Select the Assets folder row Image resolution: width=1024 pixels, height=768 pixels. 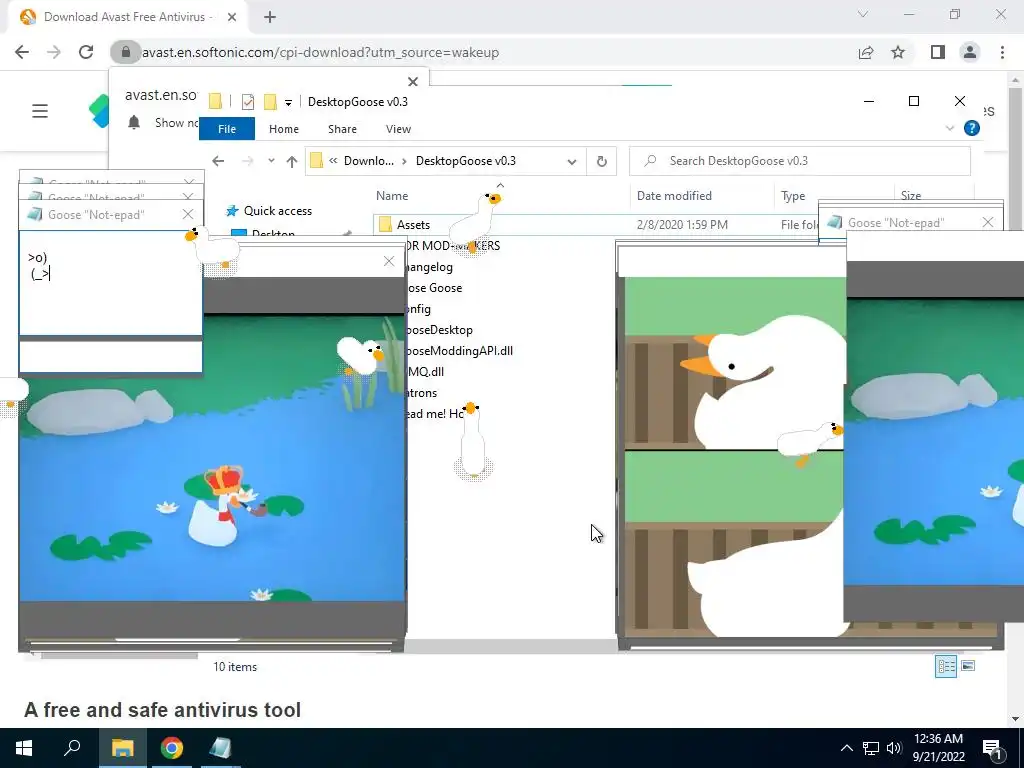click(596, 225)
